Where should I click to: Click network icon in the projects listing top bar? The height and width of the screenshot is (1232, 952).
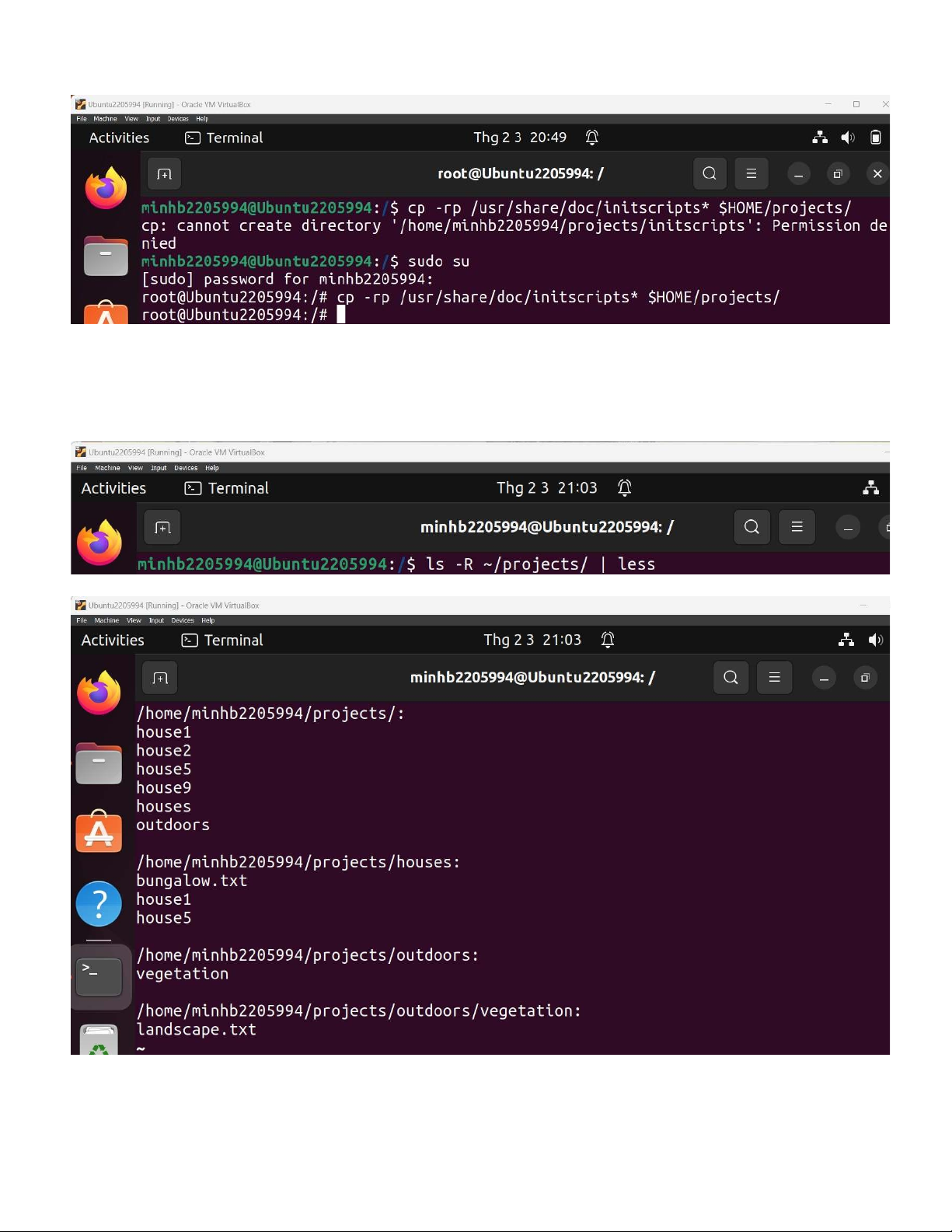coord(846,640)
